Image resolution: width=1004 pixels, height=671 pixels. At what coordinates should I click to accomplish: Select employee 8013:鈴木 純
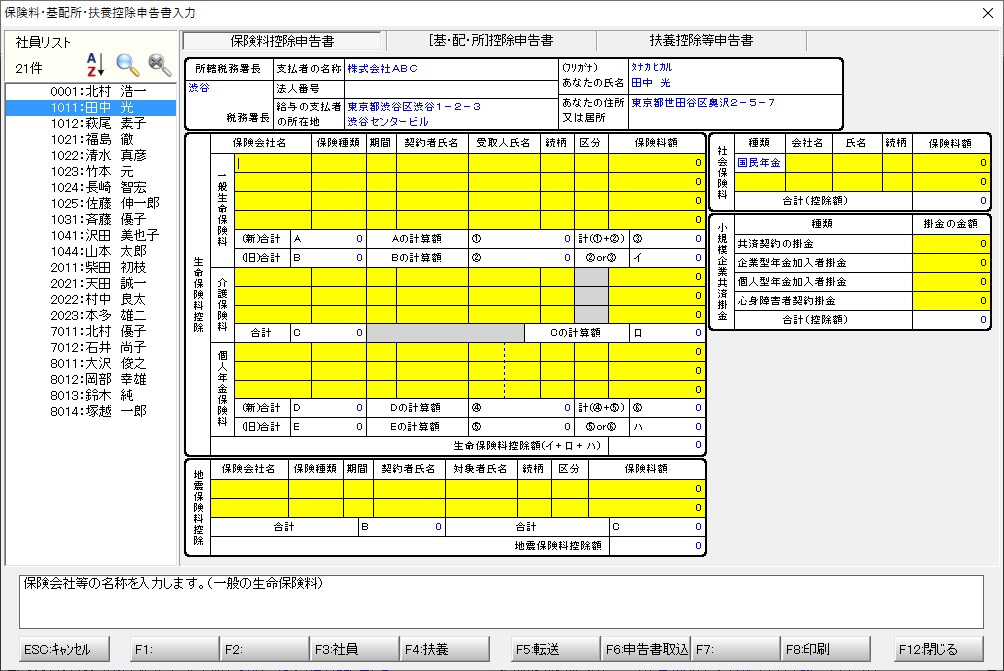pos(91,396)
